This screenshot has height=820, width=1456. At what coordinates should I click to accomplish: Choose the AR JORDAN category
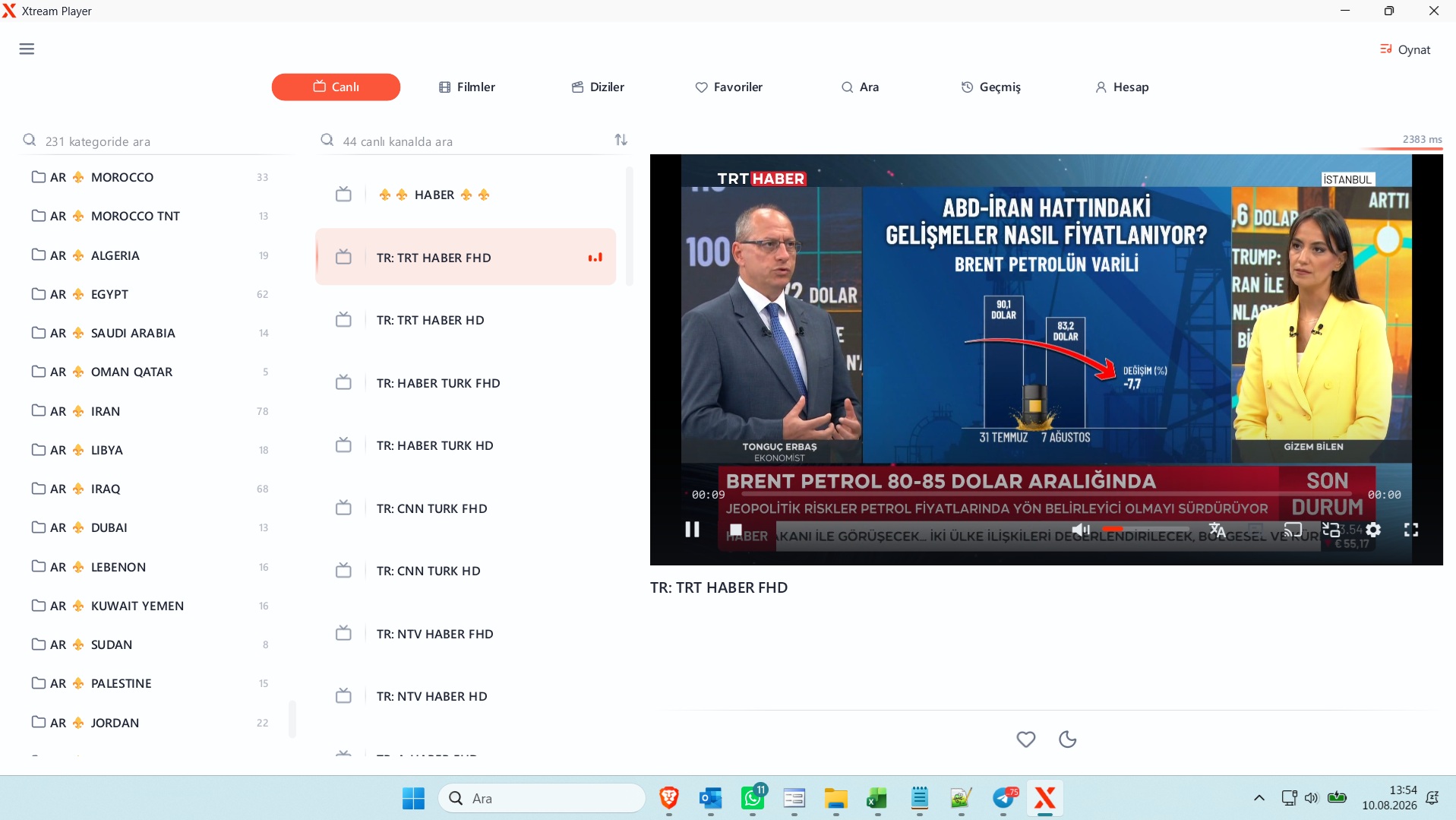tap(150, 723)
